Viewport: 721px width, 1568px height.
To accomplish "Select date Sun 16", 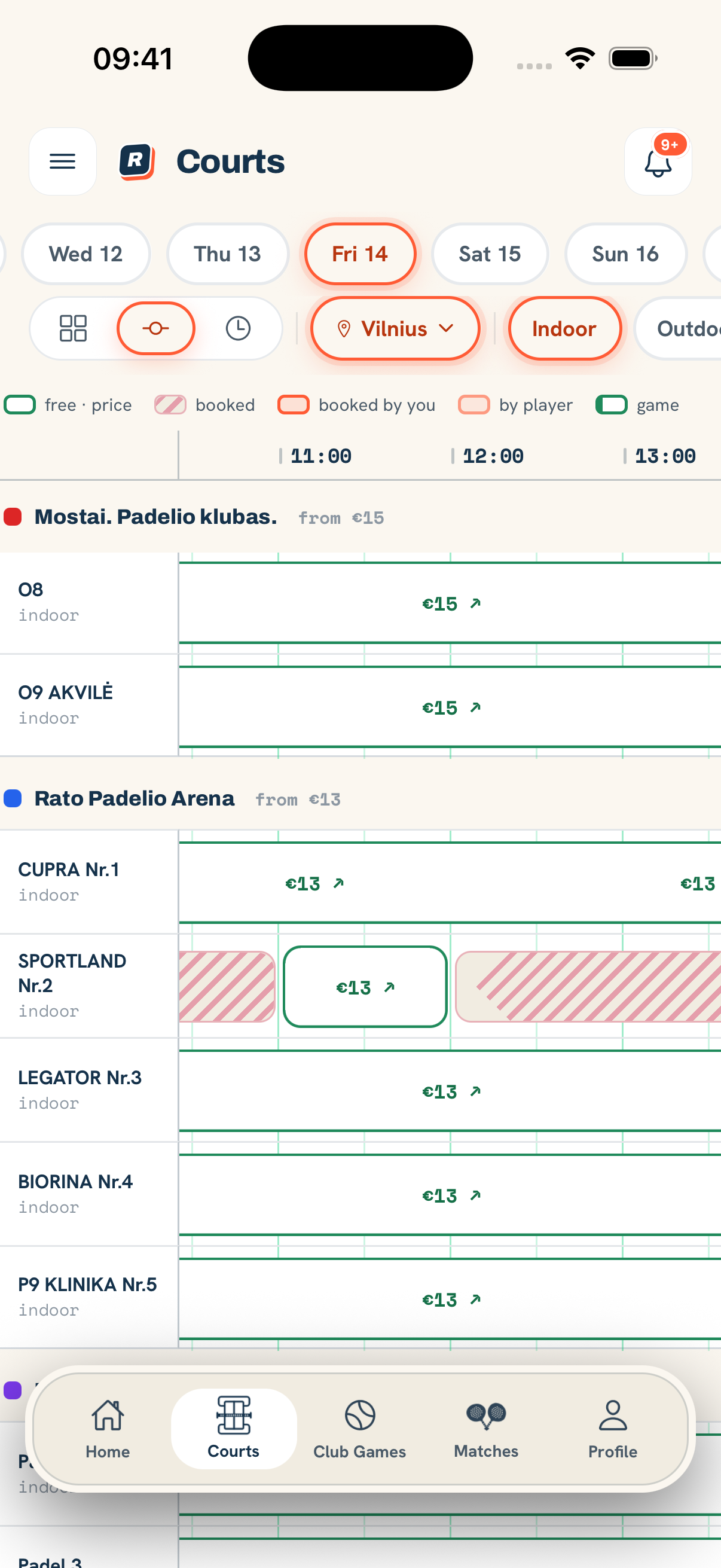I will pos(625,254).
